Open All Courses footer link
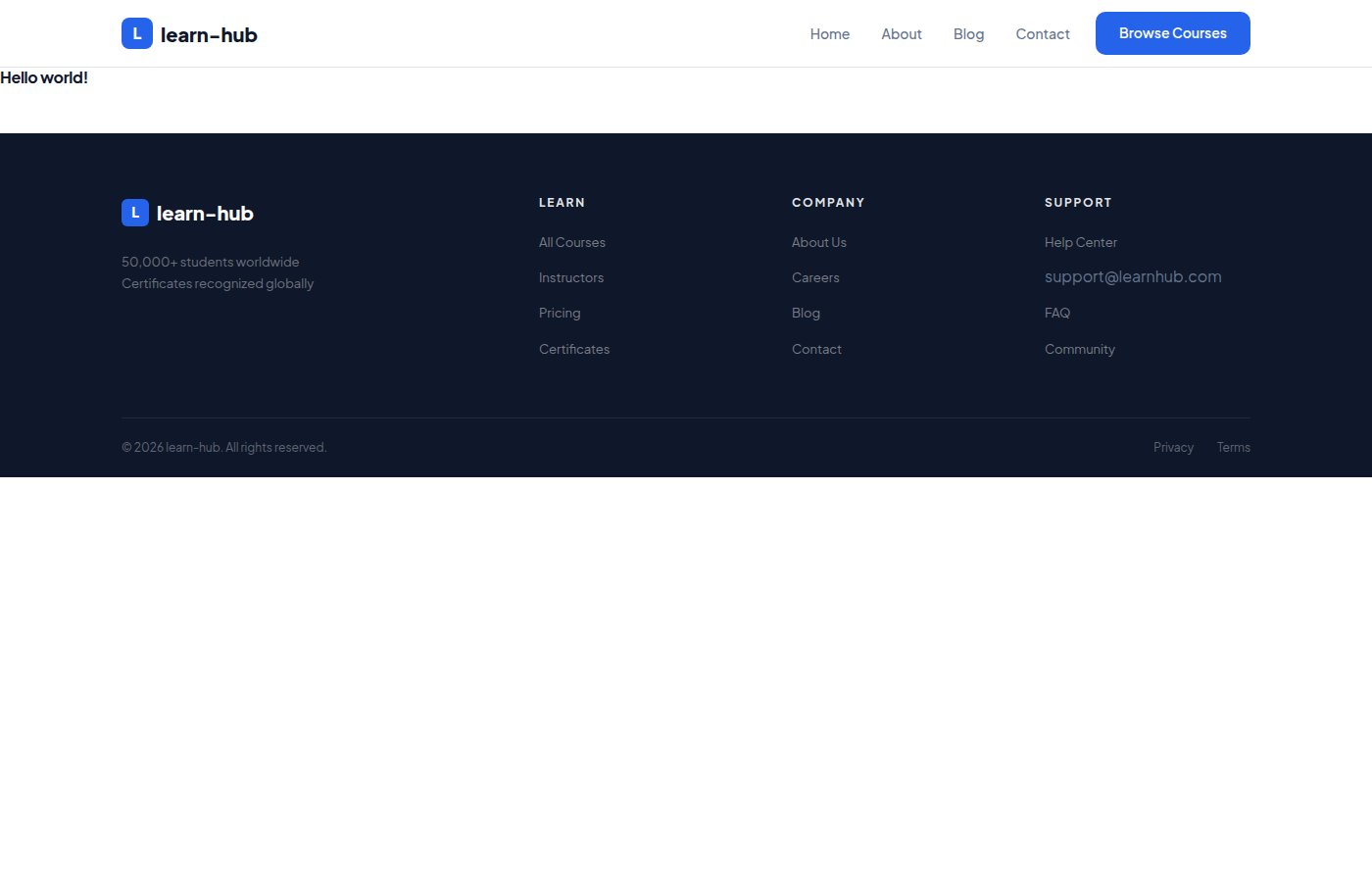1372x882 pixels. tap(572, 242)
